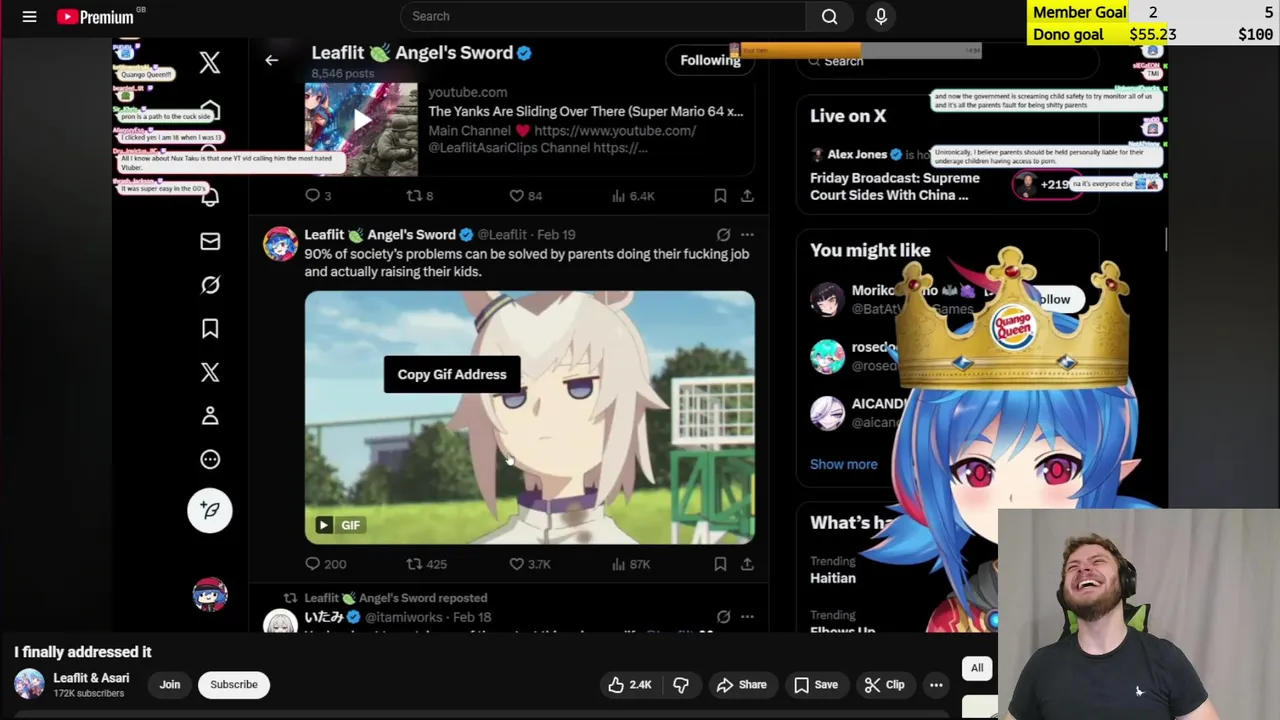Play the GIF using its play control

tap(323, 525)
